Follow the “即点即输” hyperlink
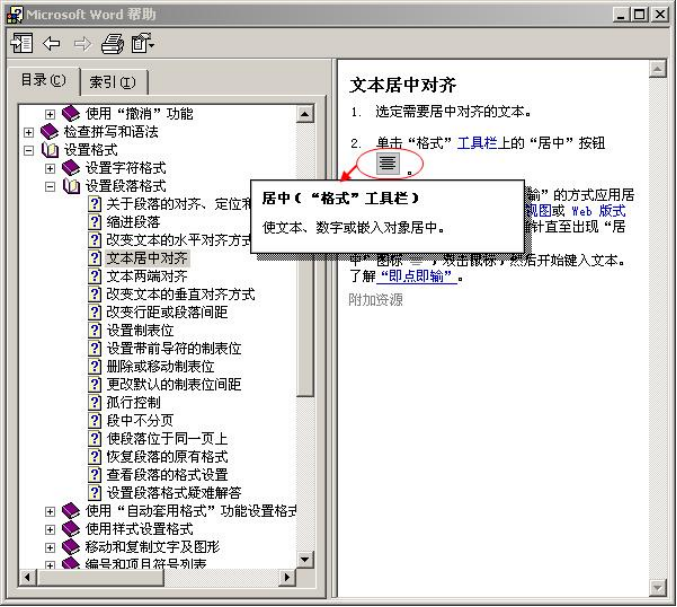Viewport: 677px width, 607px height. click(x=417, y=276)
